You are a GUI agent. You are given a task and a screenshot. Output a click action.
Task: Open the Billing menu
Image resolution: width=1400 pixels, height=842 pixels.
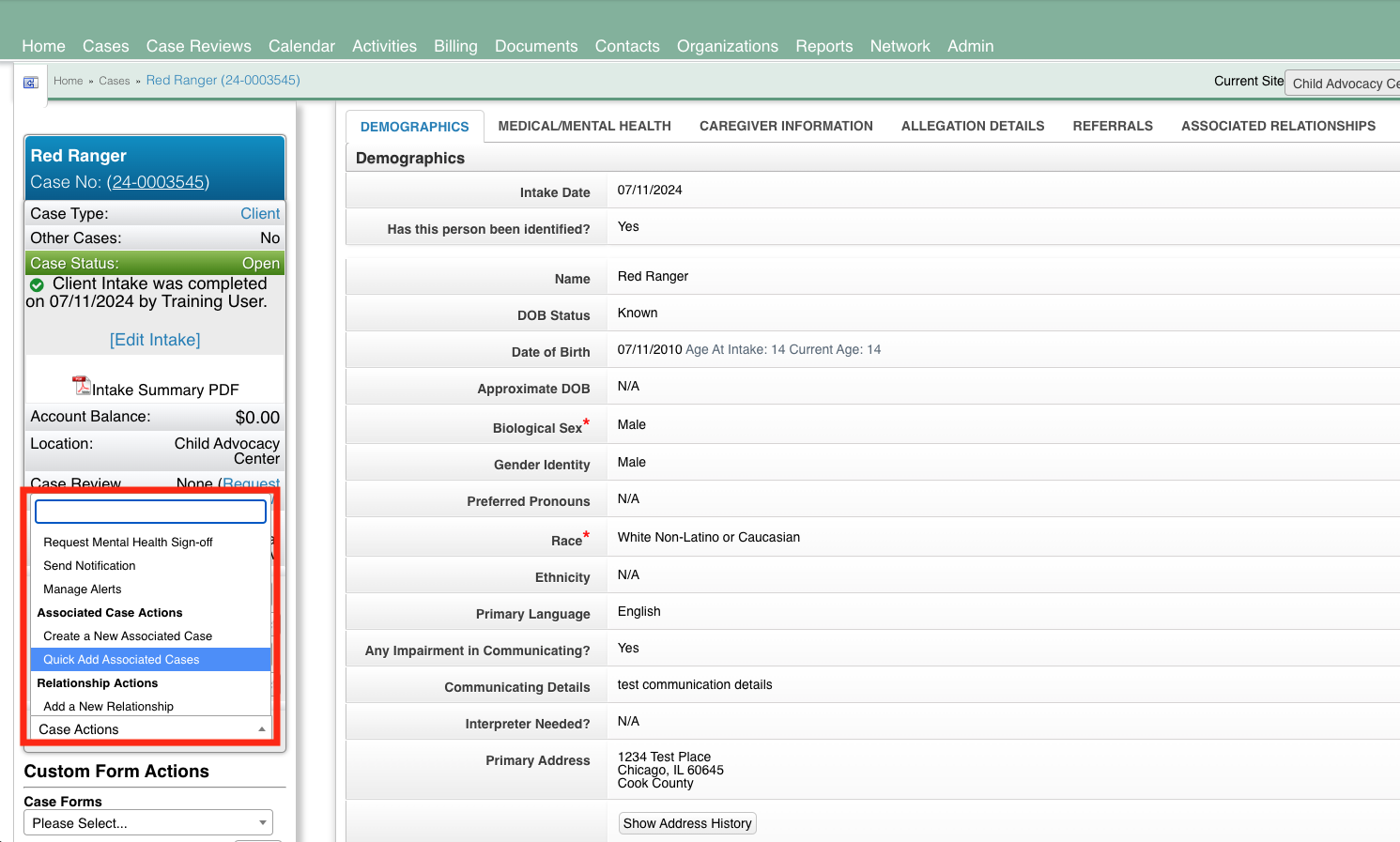[x=455, y=46]
